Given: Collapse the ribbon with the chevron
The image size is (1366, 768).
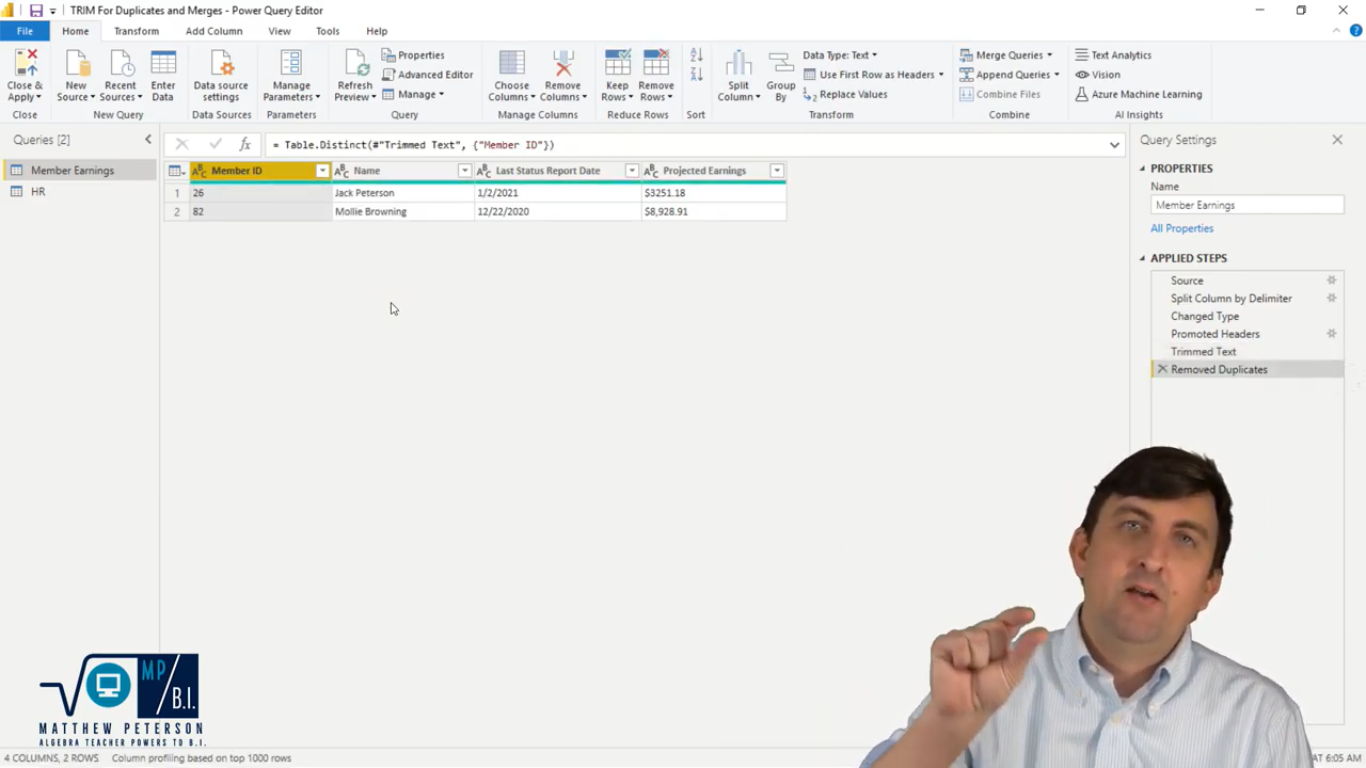Looking at the screenshot, I should click(1337, 31).
